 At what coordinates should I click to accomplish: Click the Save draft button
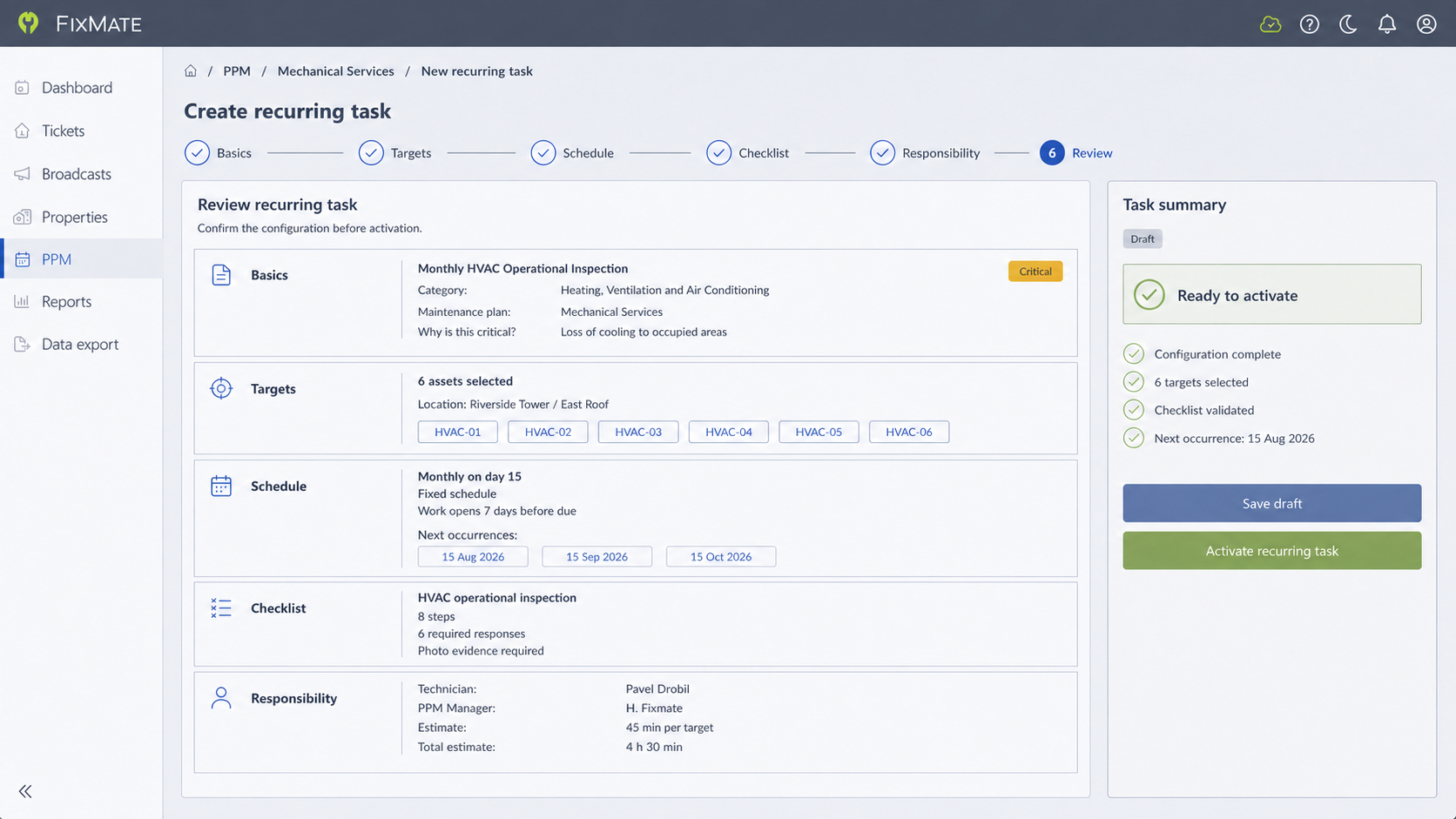pos(1272,503)
